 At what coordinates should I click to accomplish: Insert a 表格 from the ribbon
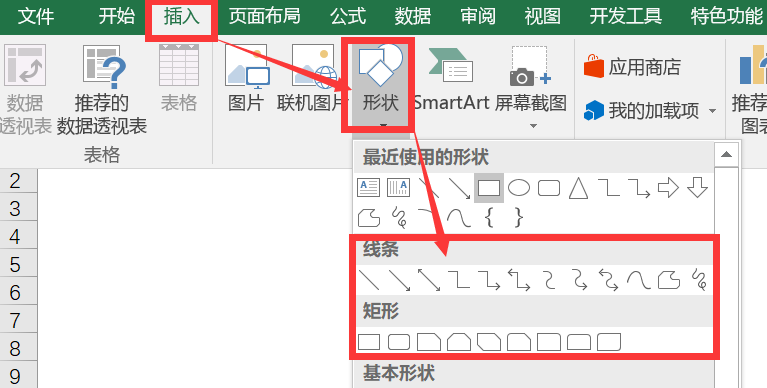179,78
